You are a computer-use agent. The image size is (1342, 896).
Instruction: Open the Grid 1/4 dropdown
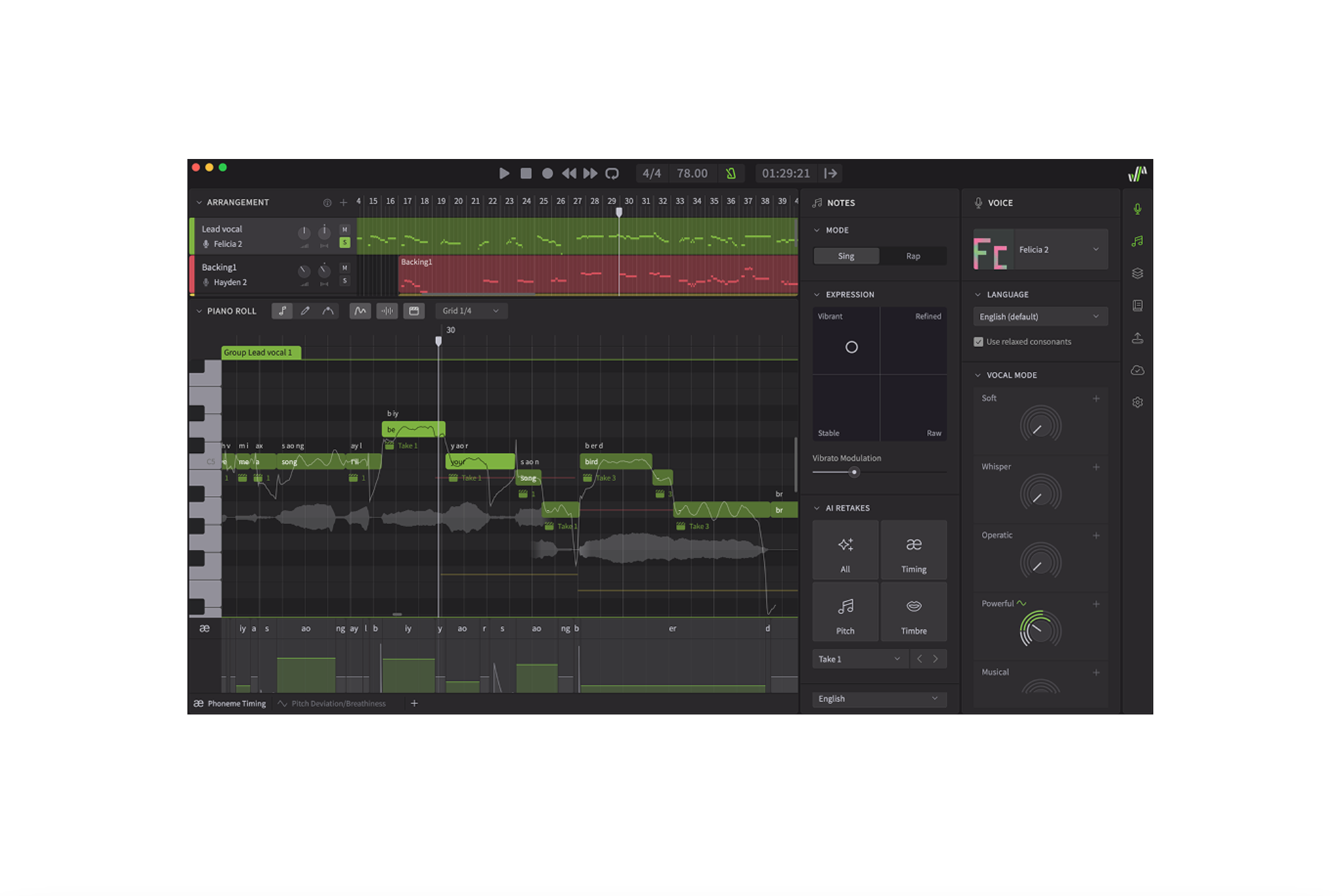pyautogui.click(x=471, y=311)
